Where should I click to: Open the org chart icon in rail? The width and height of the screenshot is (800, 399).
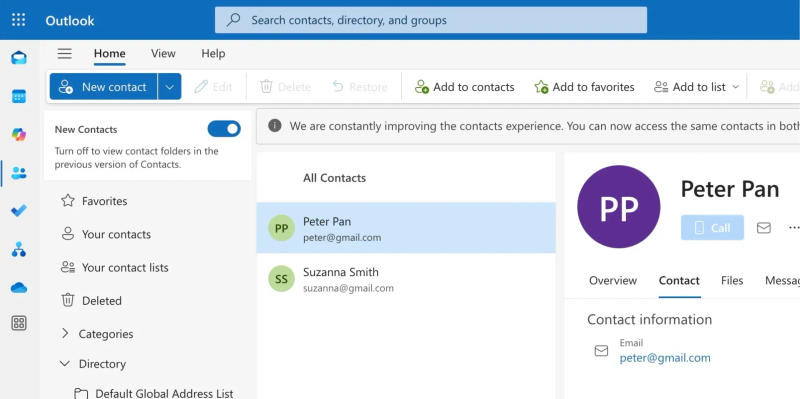(19, 250)
